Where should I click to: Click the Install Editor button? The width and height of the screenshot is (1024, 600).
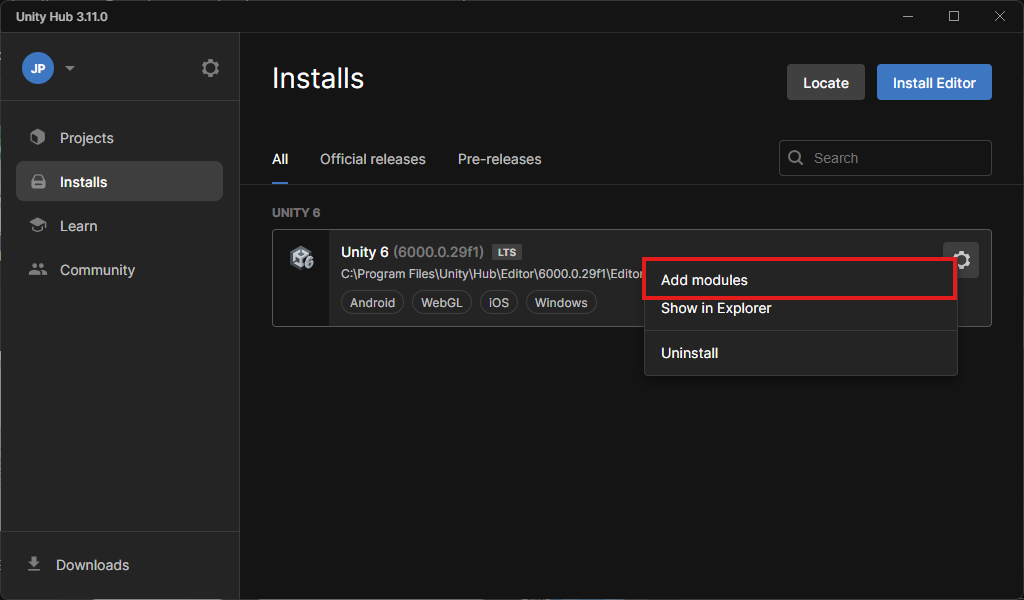coord(934,82)
